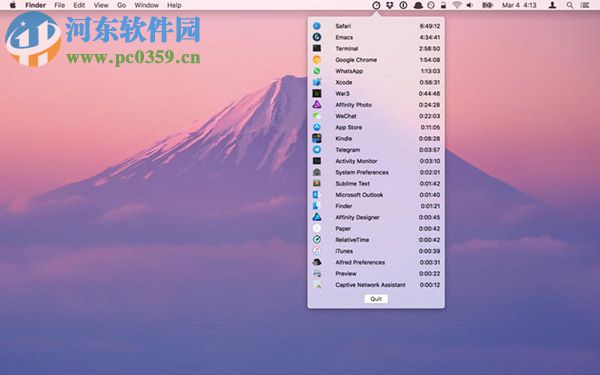Click the Safari icon in the usage list
Image resolution: width=600 pixels, height=375 pixels.
(x=317, y=26)
